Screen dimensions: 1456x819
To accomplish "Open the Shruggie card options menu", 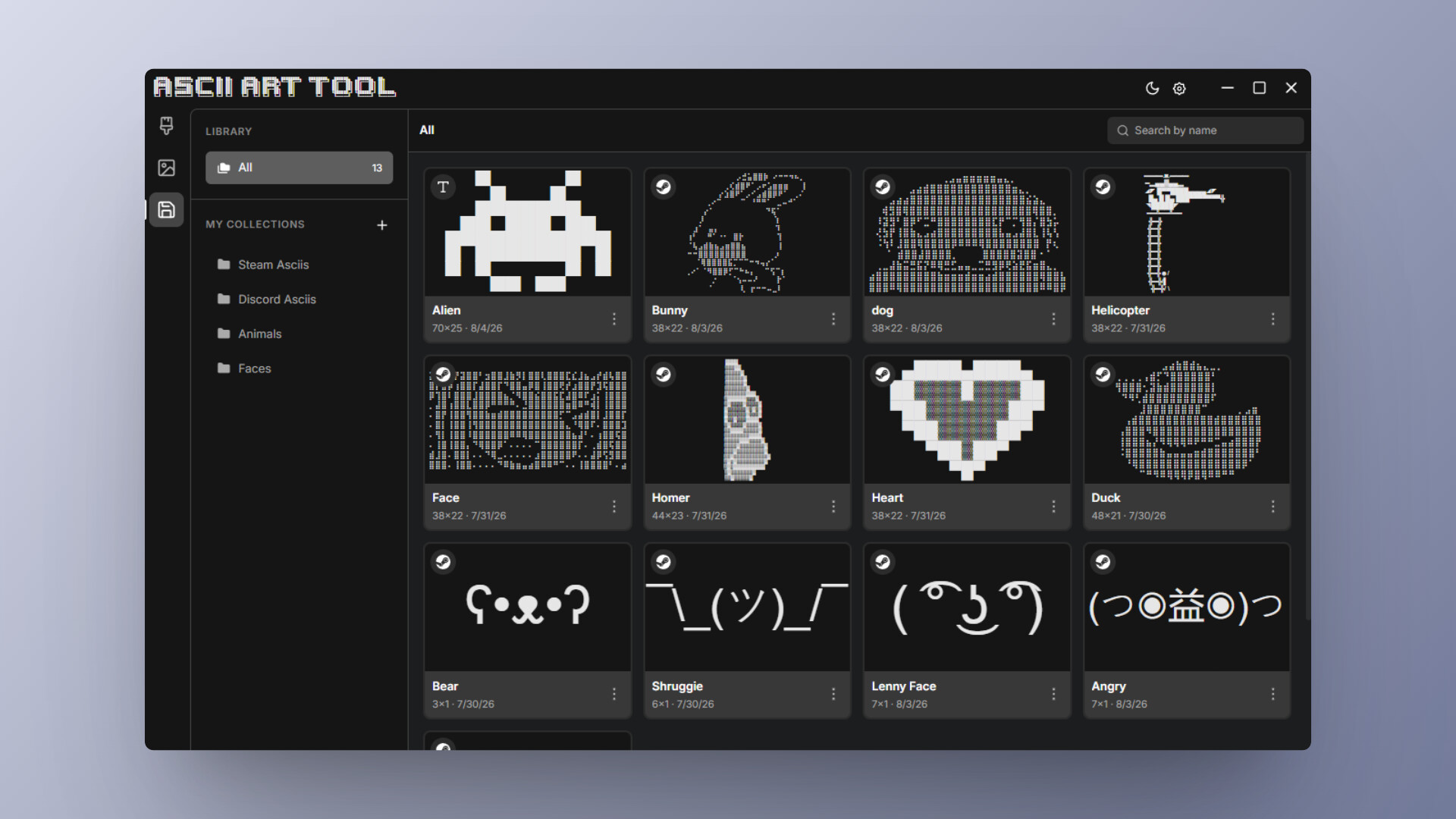I will [x=833, y=695].
